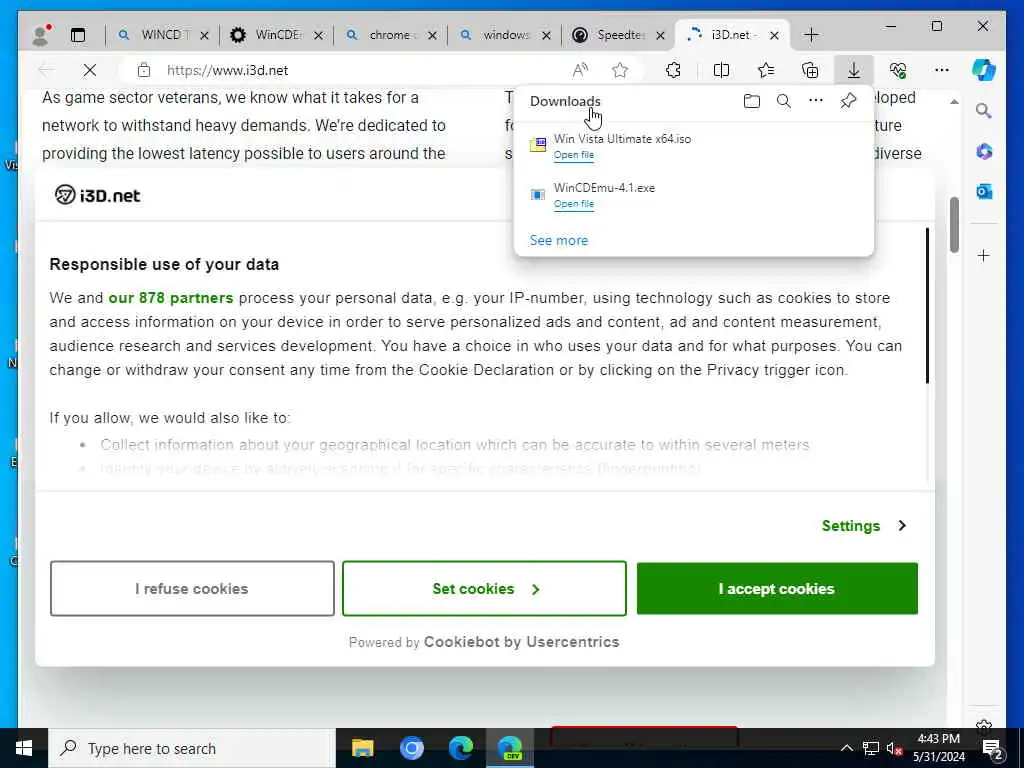This screenshot has width=1024, height=768.
Task: Click I refuse cookies button
Action: (192, 588)
